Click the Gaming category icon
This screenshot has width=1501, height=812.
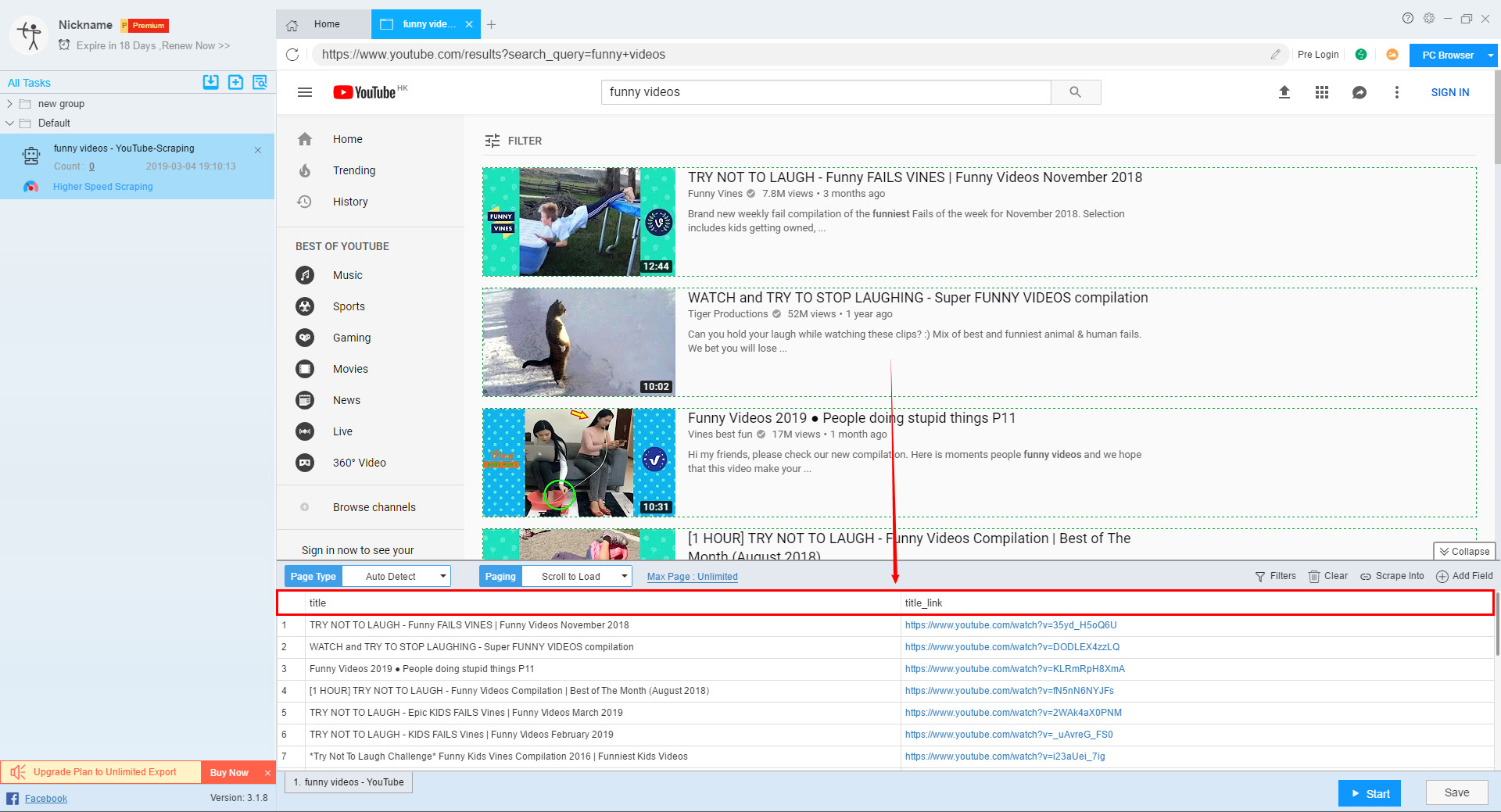(x=305, y=338)
